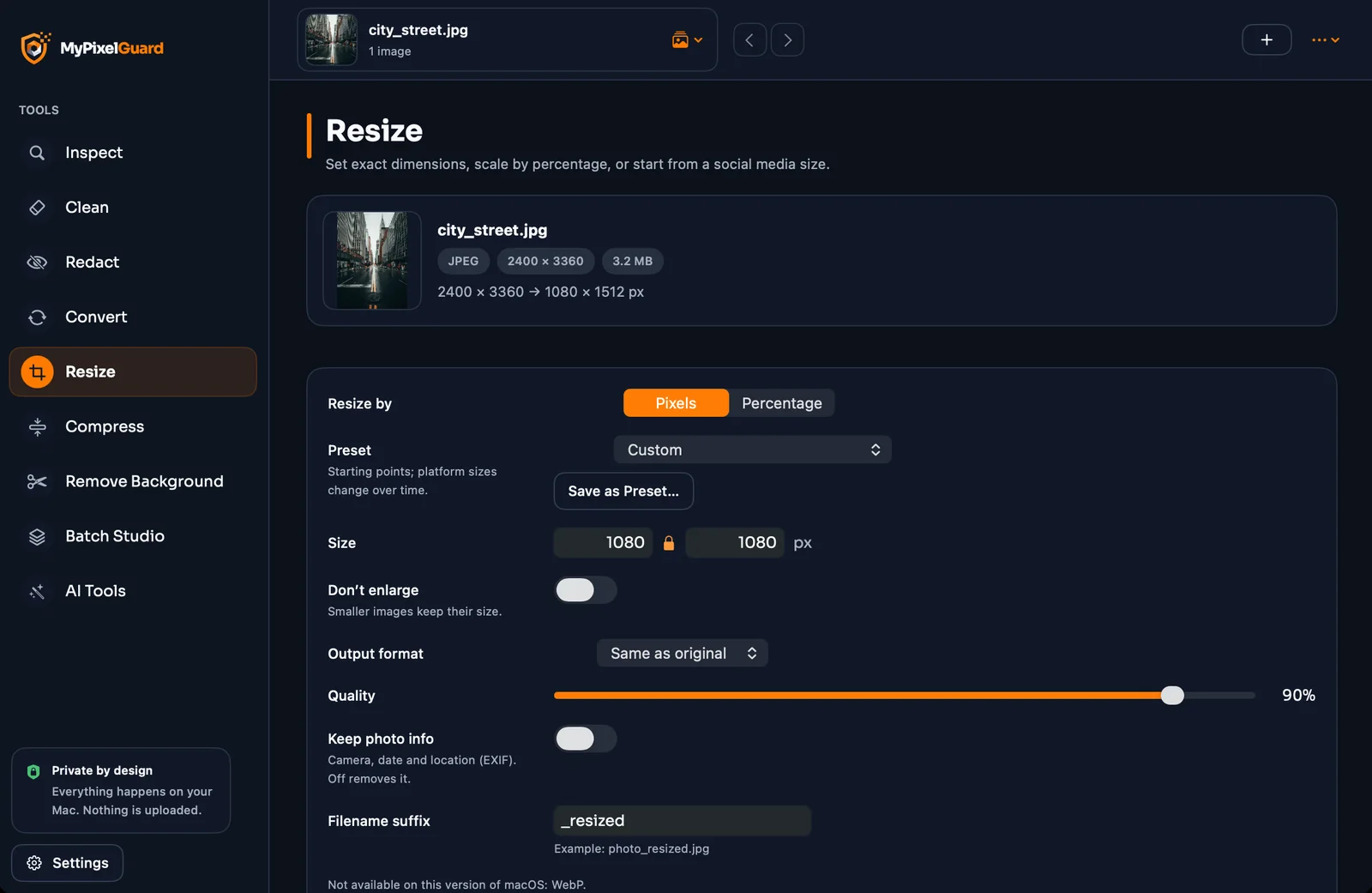This screenshot has height=893, width=1372.
Task: Expand the orange image stack dropdown
Action: [687, 40]
